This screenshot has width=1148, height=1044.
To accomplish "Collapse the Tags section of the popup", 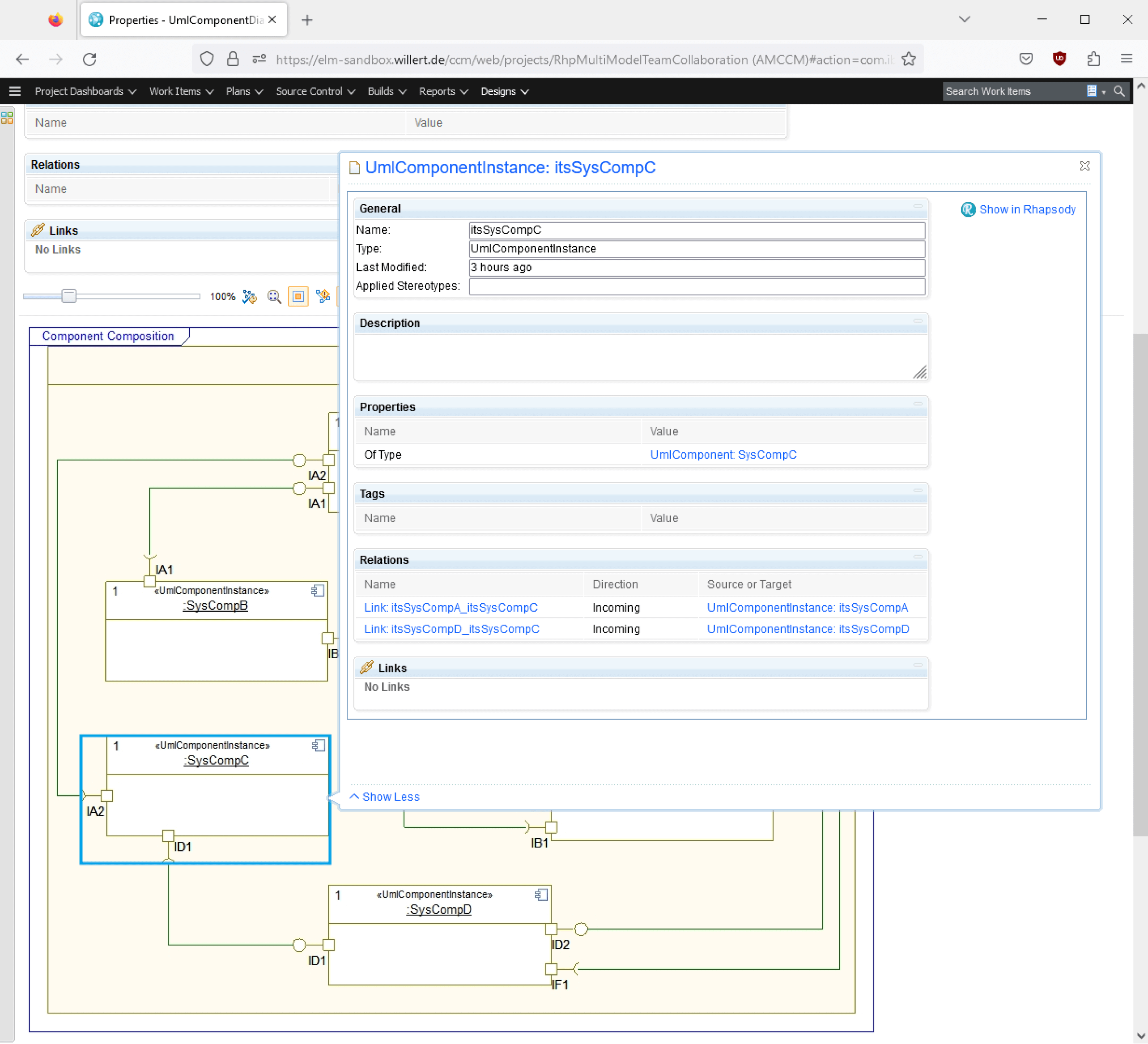I will 918,490.
